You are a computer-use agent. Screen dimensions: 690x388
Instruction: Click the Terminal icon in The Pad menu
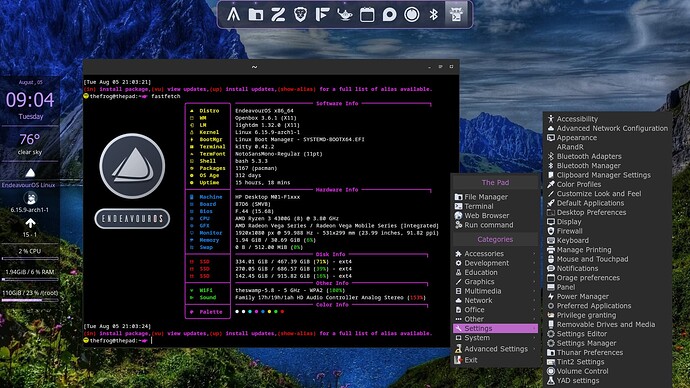point(459,206)
